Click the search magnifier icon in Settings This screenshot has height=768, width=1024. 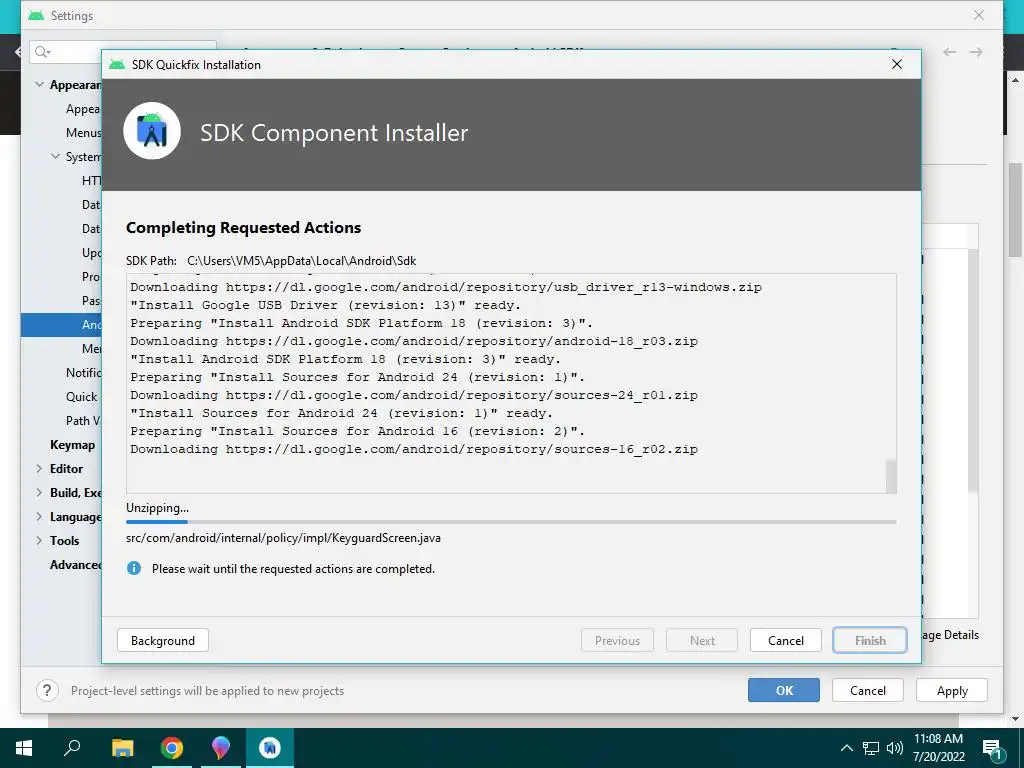pyautogui.click(x=42, y=52)
